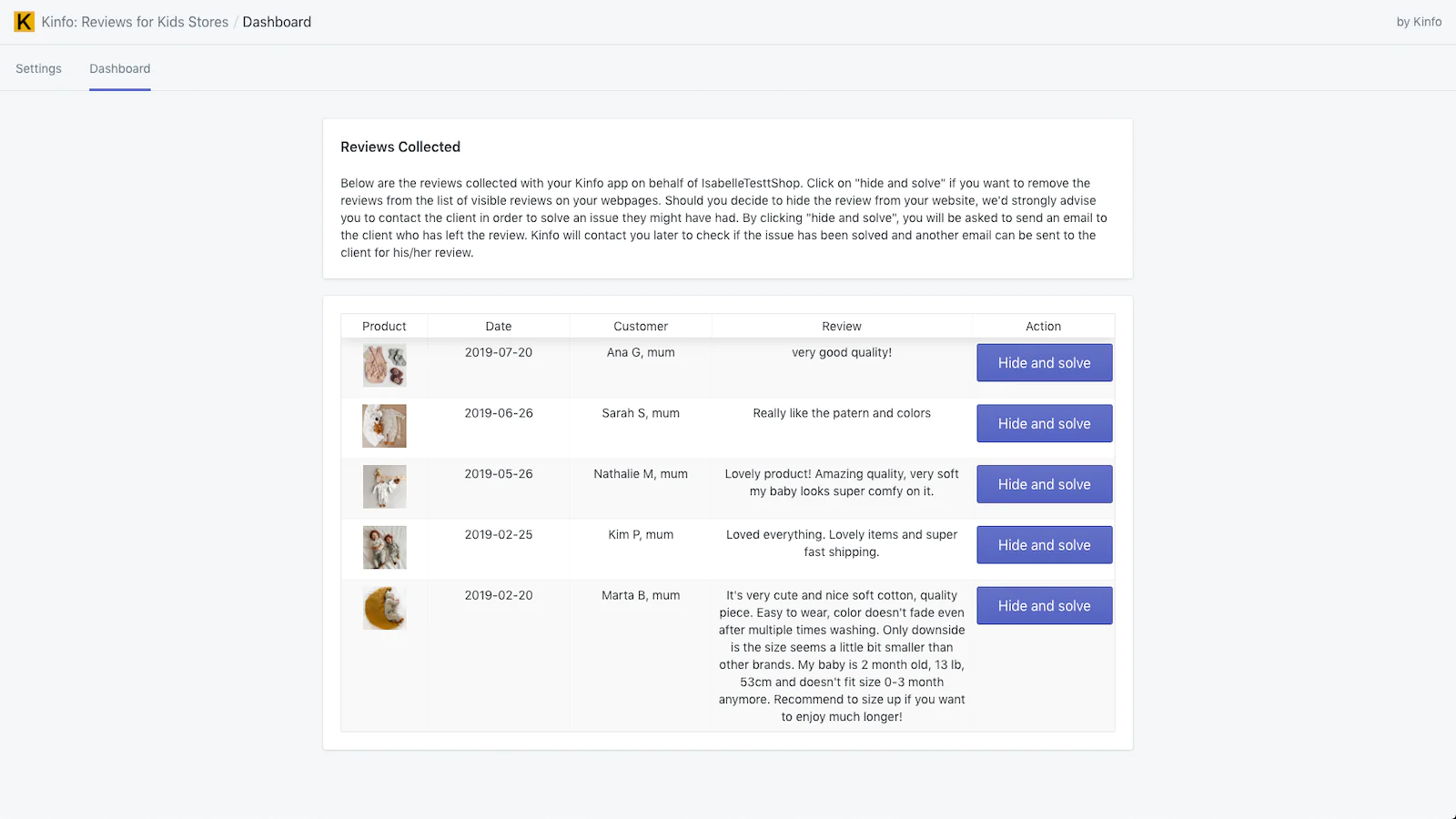Click Hide and solve for Sarah S's review
This screenshot has height=819, width=1456.
click(1045, 424)
